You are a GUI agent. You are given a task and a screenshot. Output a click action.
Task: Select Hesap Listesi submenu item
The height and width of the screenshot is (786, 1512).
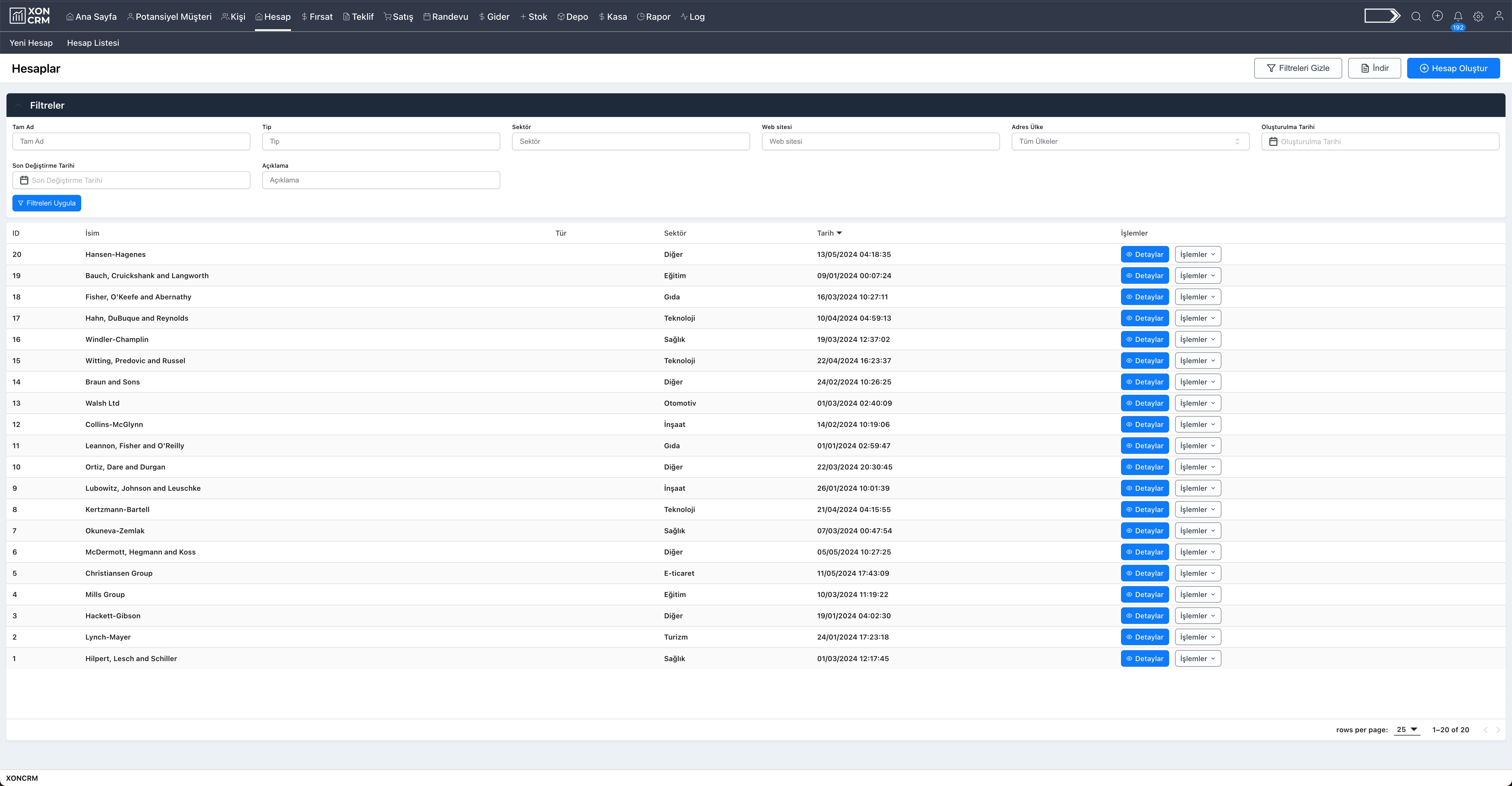tap(93, 43)
